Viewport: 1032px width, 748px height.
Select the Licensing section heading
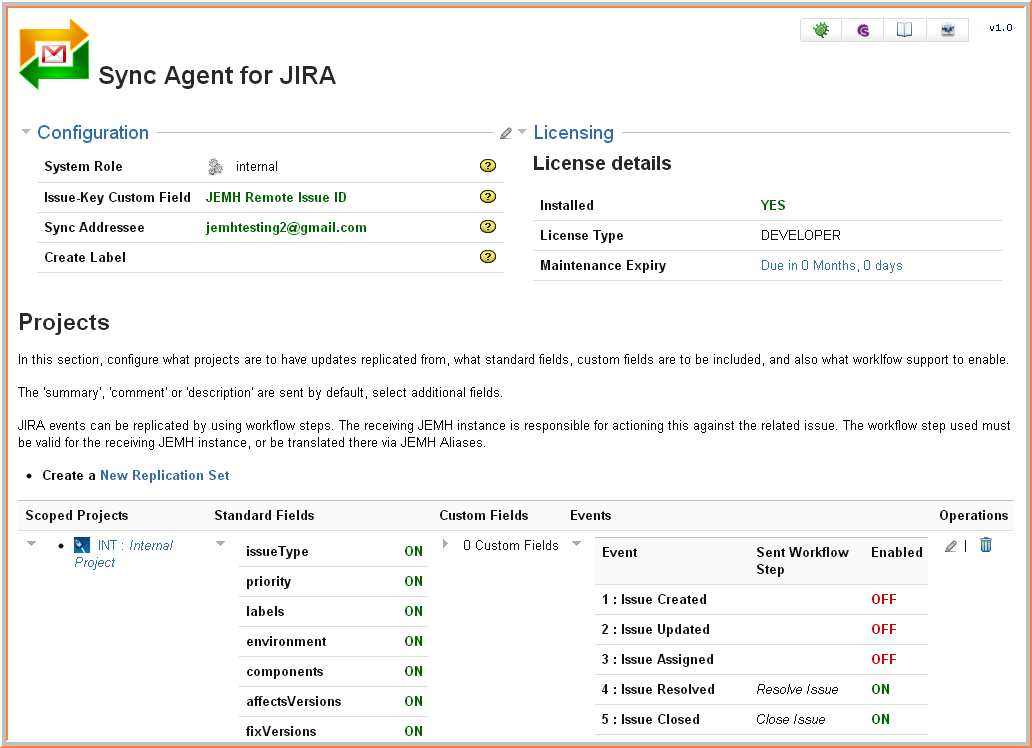tap(573, 132)
